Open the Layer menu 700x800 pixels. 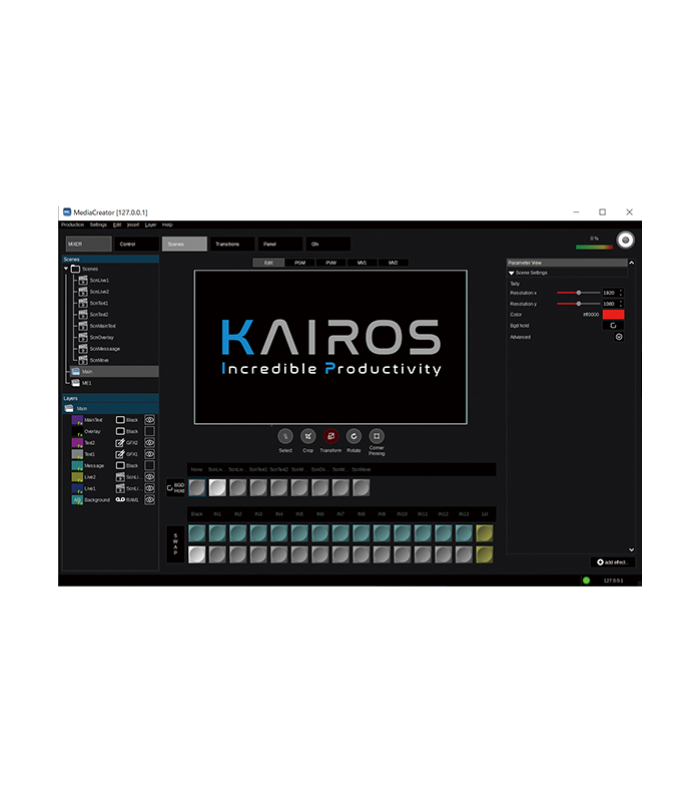pos(151,224)
